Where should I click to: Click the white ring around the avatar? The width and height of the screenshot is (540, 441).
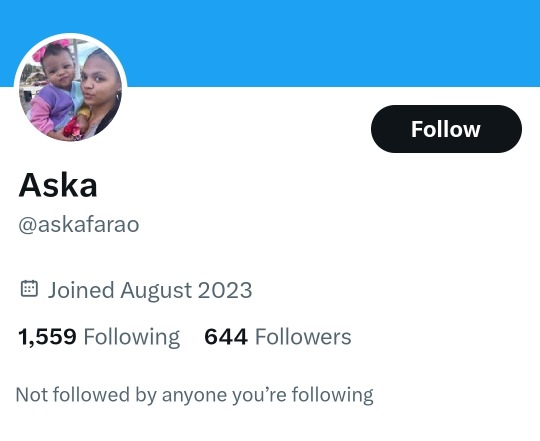[x=71, y=35]
